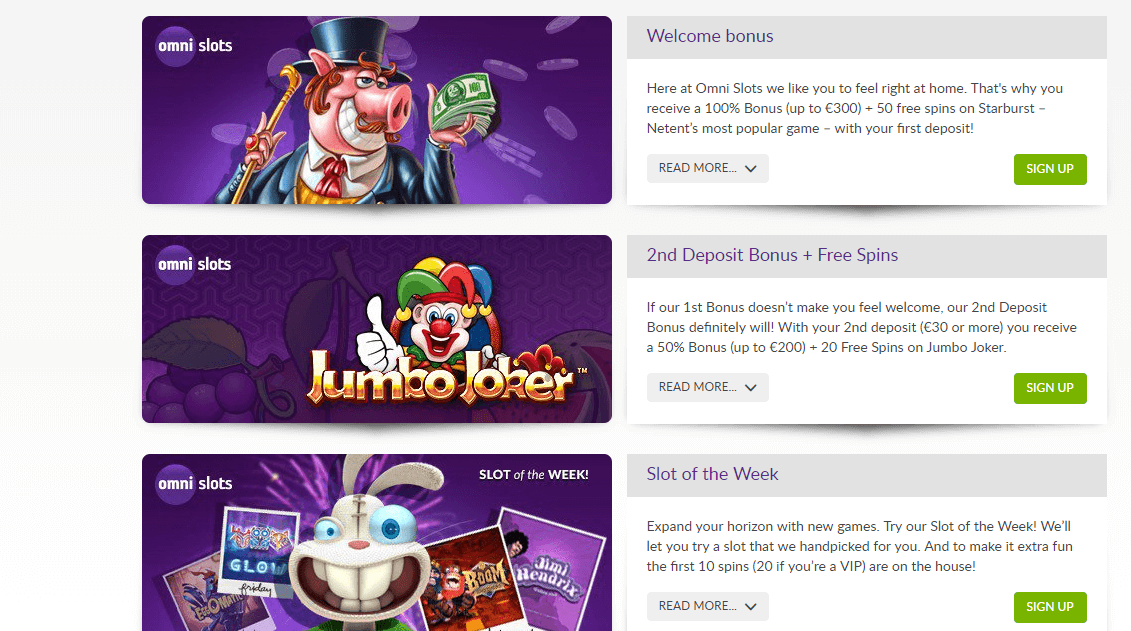The width and height of the screenshot is (1131, 631).
Task: Click the omni slots logo on Jumbo Joker banner
Action: point(194,265)
